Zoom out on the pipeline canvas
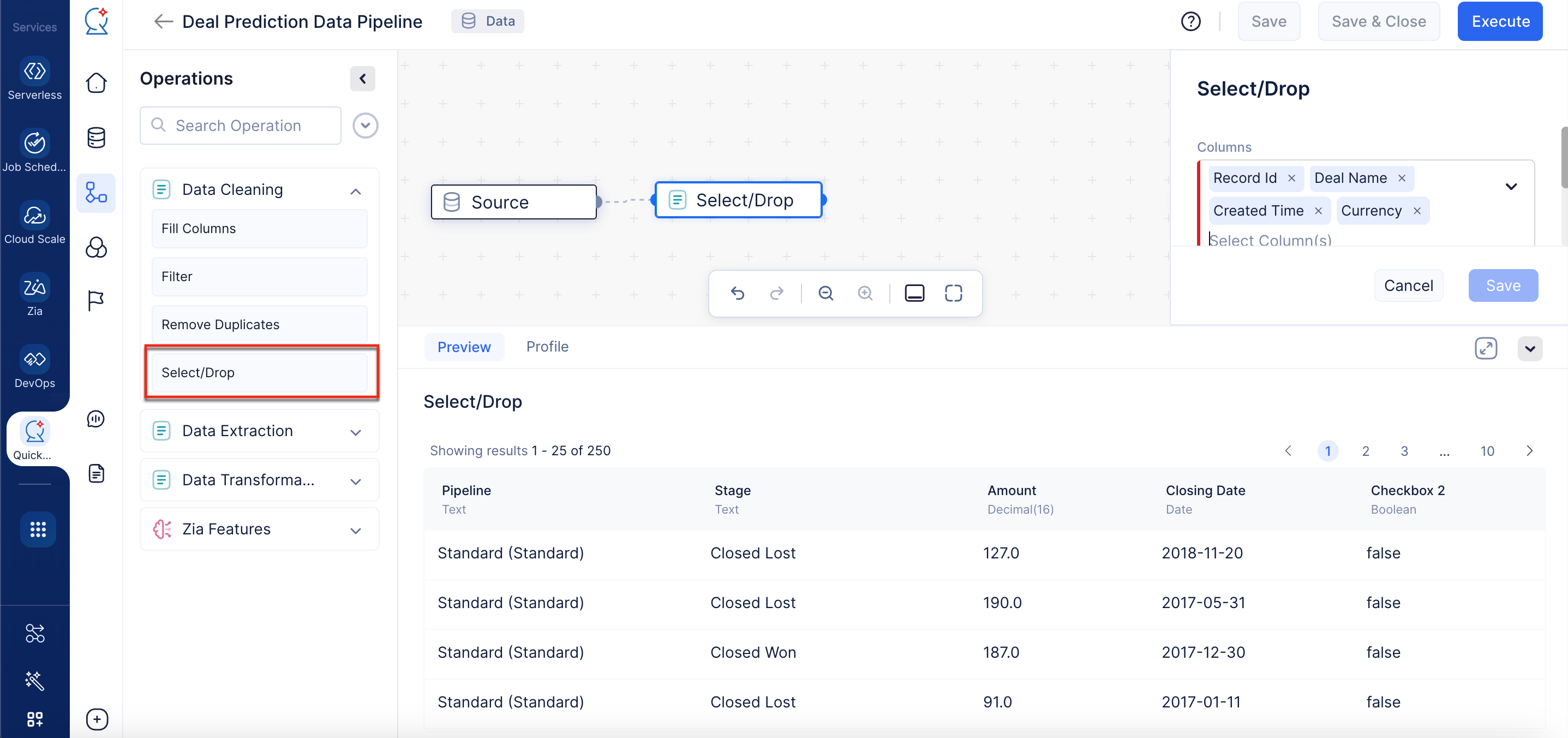The width and height of the screenshot is (1568, 738). tap(825, 294)
